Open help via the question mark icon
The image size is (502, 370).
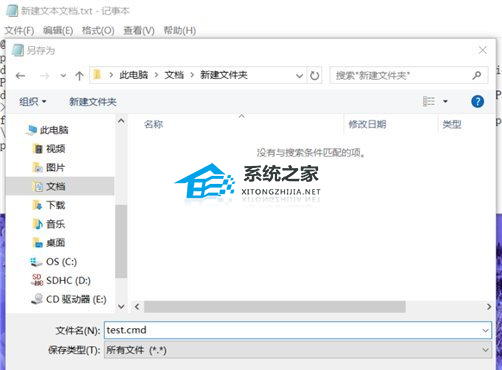pos(477,101)
